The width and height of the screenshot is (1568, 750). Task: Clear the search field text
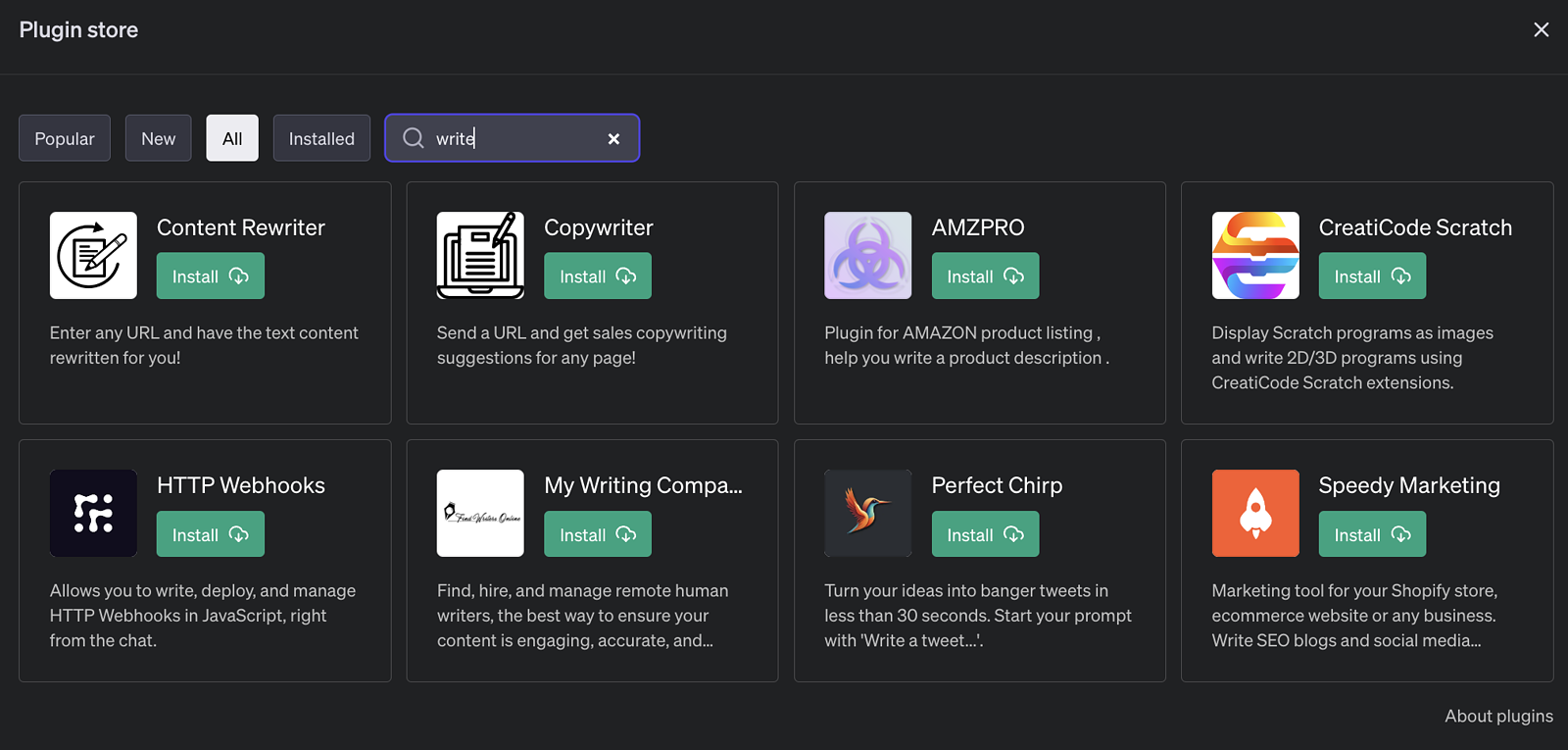pos(613,139)
